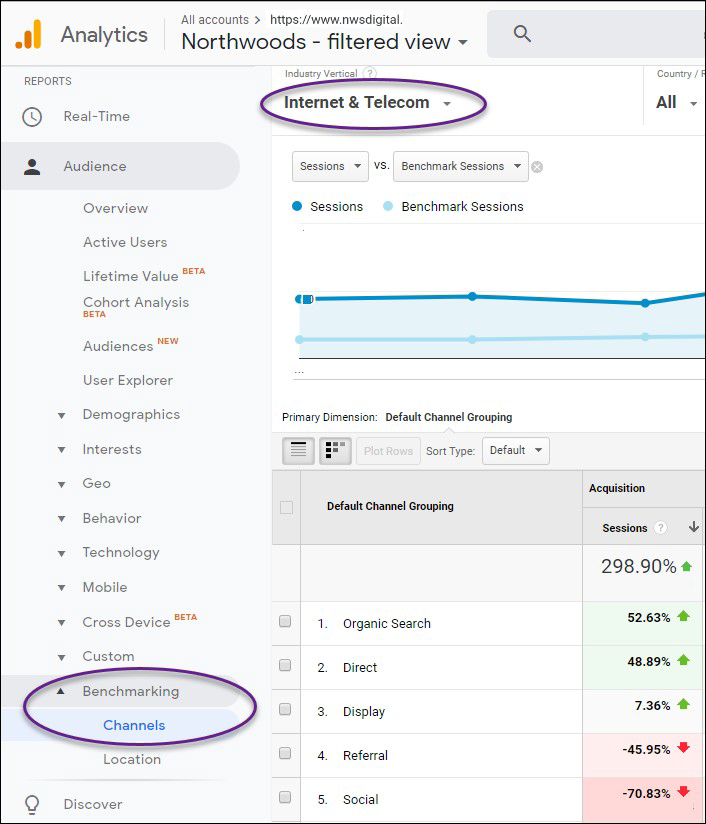Sort by Sessions using down arrow
Screen dimensions: 706x824
(693, 527)
